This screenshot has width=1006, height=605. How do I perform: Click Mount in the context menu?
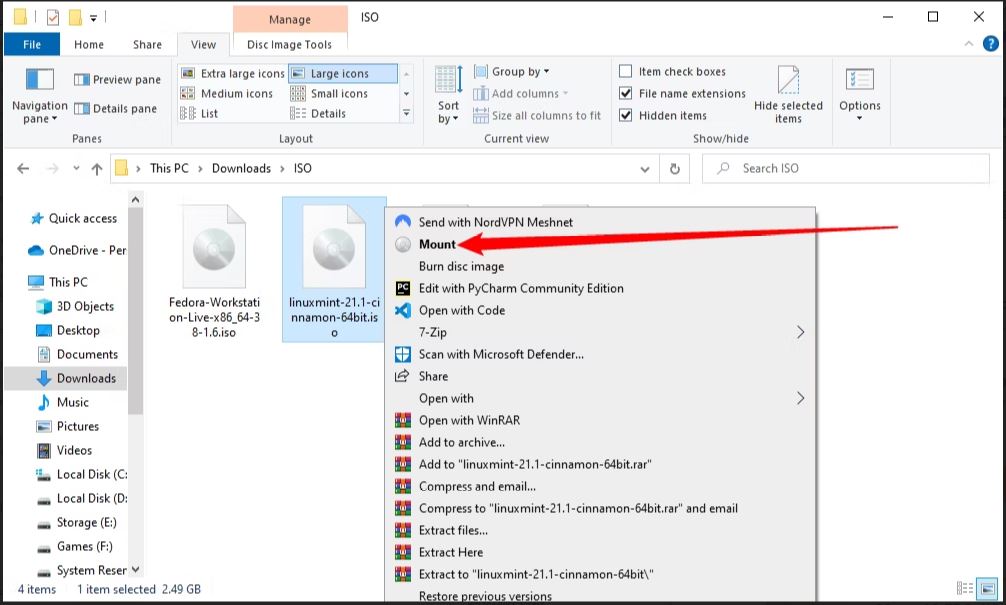tap(437, 244)
